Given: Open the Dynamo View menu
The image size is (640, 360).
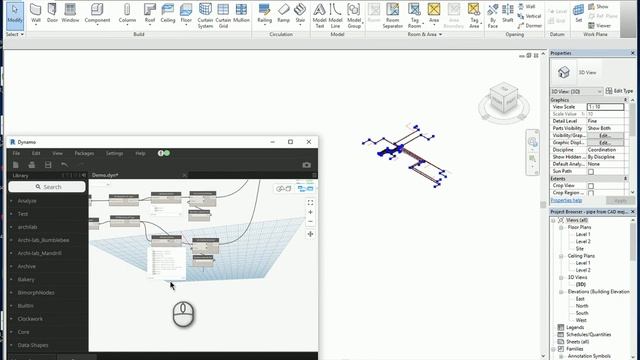Looking at the screenshot, I should coord(57,153).
